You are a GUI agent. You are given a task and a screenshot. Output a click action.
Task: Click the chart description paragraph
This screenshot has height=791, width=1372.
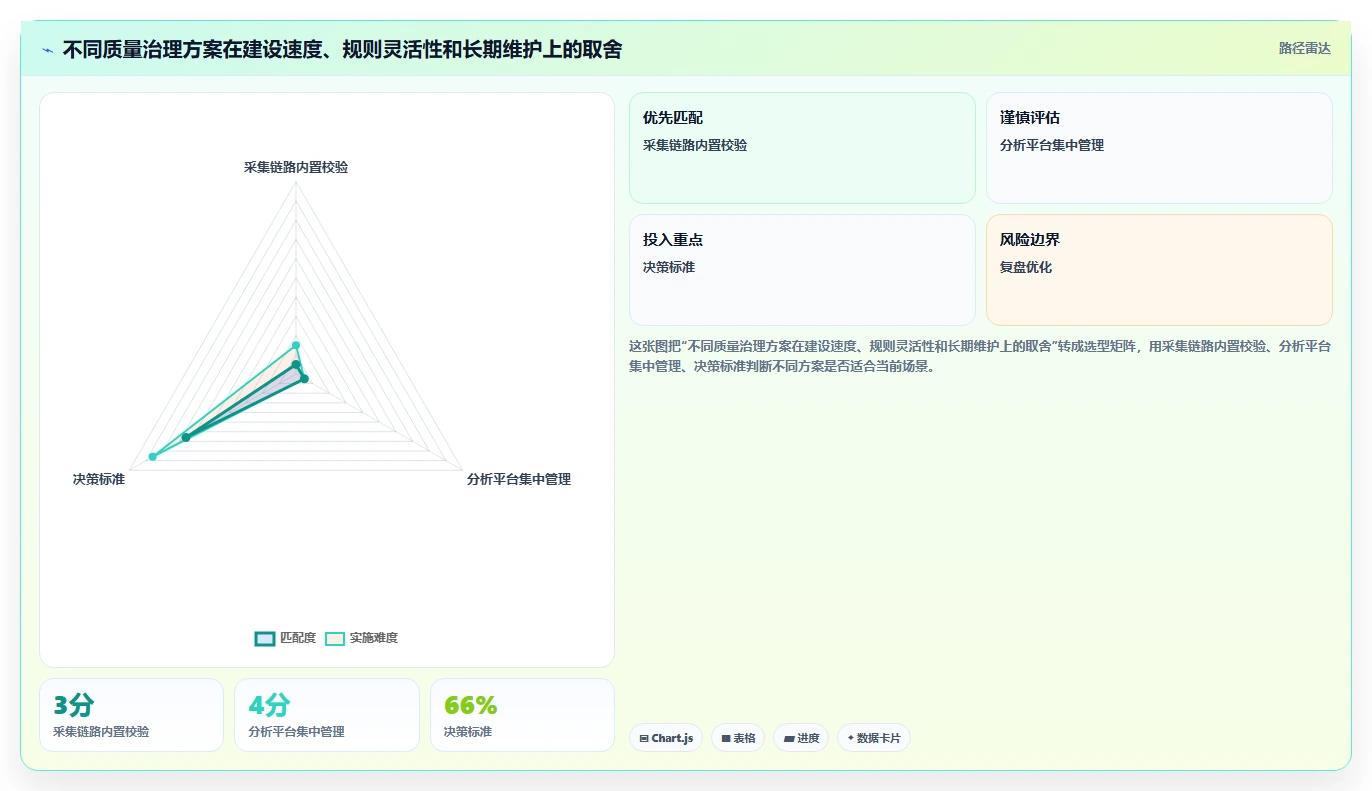point(980,356)
